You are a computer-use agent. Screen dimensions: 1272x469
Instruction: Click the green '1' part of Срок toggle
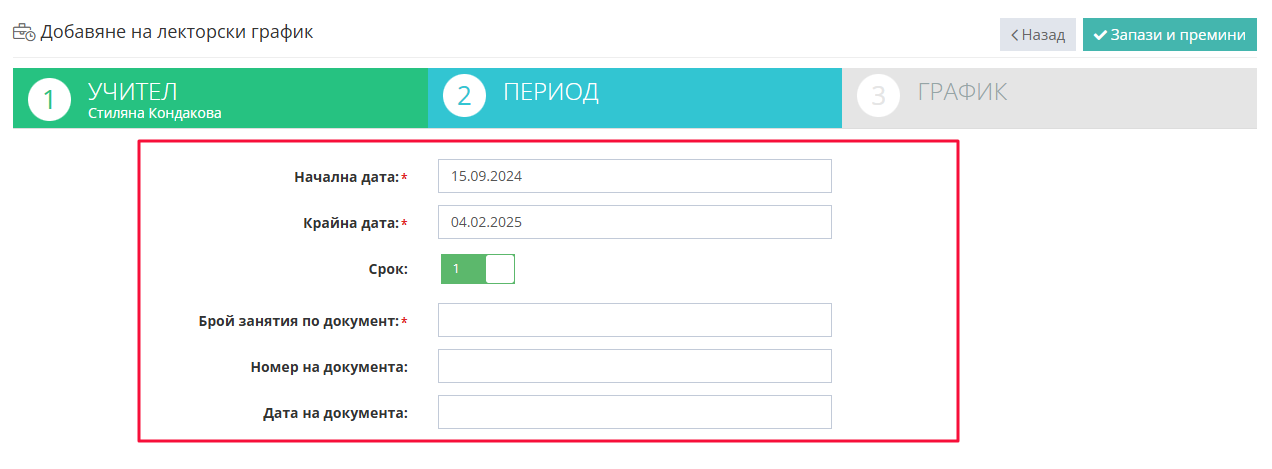(463, 269)
